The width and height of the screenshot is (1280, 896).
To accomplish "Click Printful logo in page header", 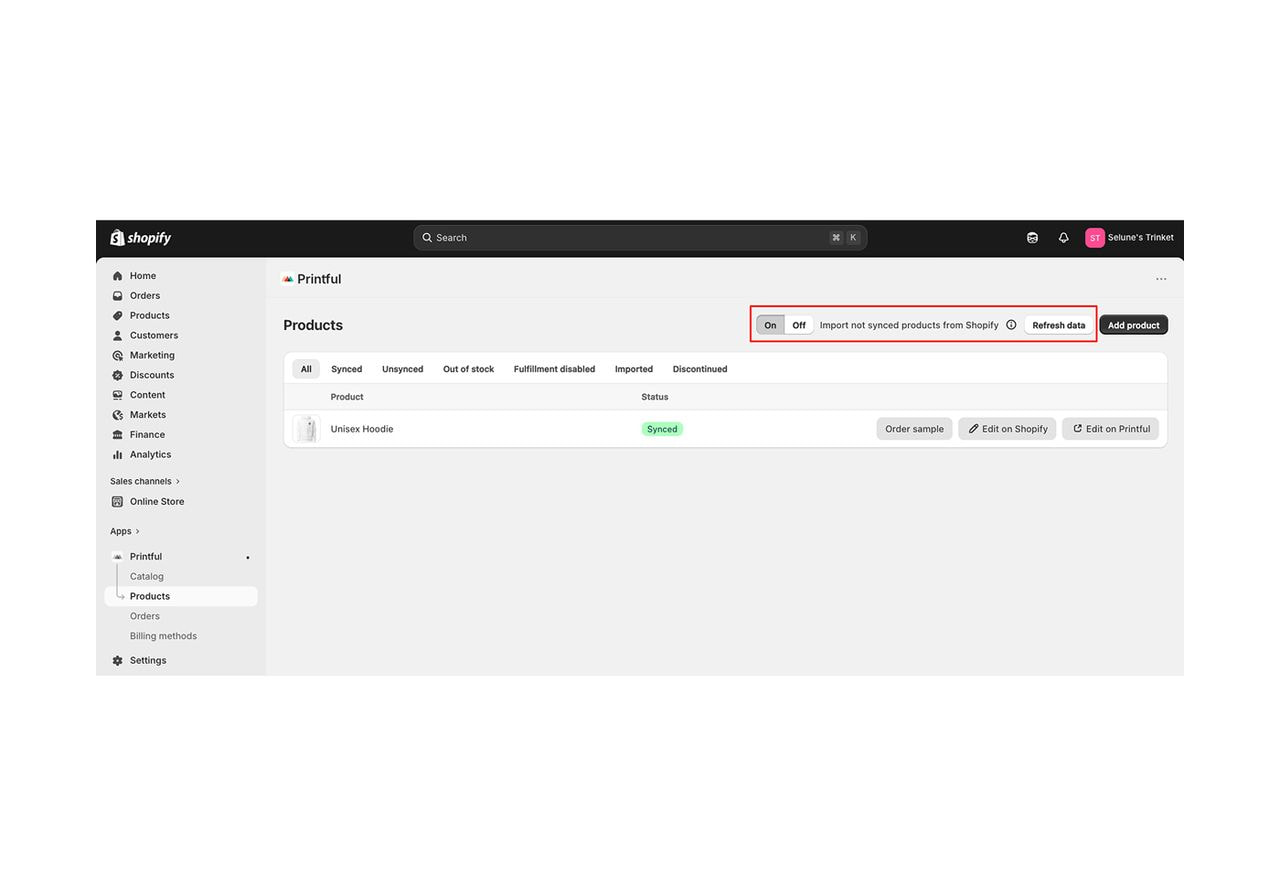I will [288, 280].
